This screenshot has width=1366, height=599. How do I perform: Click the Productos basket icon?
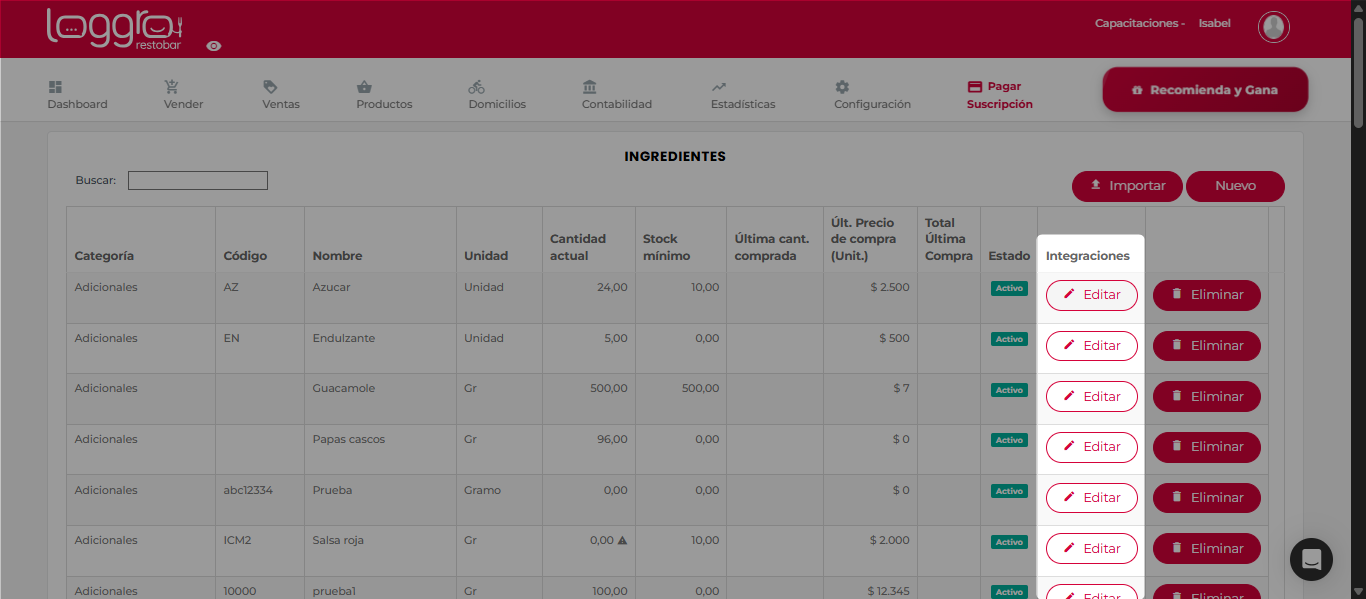pos(364,87)
